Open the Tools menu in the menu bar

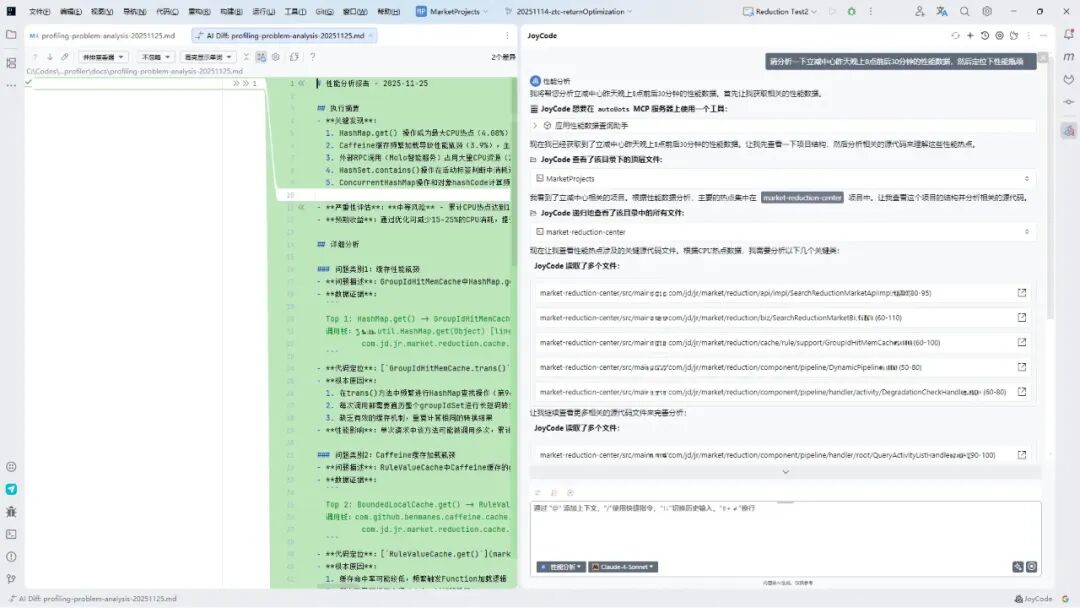coord(295,12)
